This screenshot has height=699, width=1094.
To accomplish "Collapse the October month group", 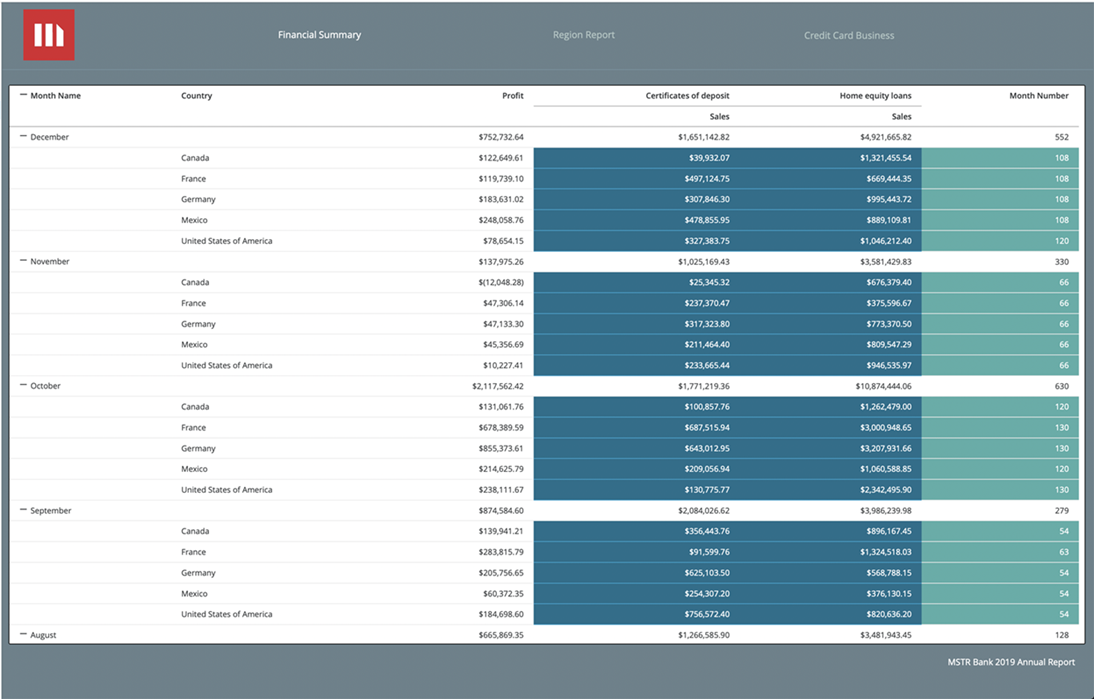I will pos(22,386).
